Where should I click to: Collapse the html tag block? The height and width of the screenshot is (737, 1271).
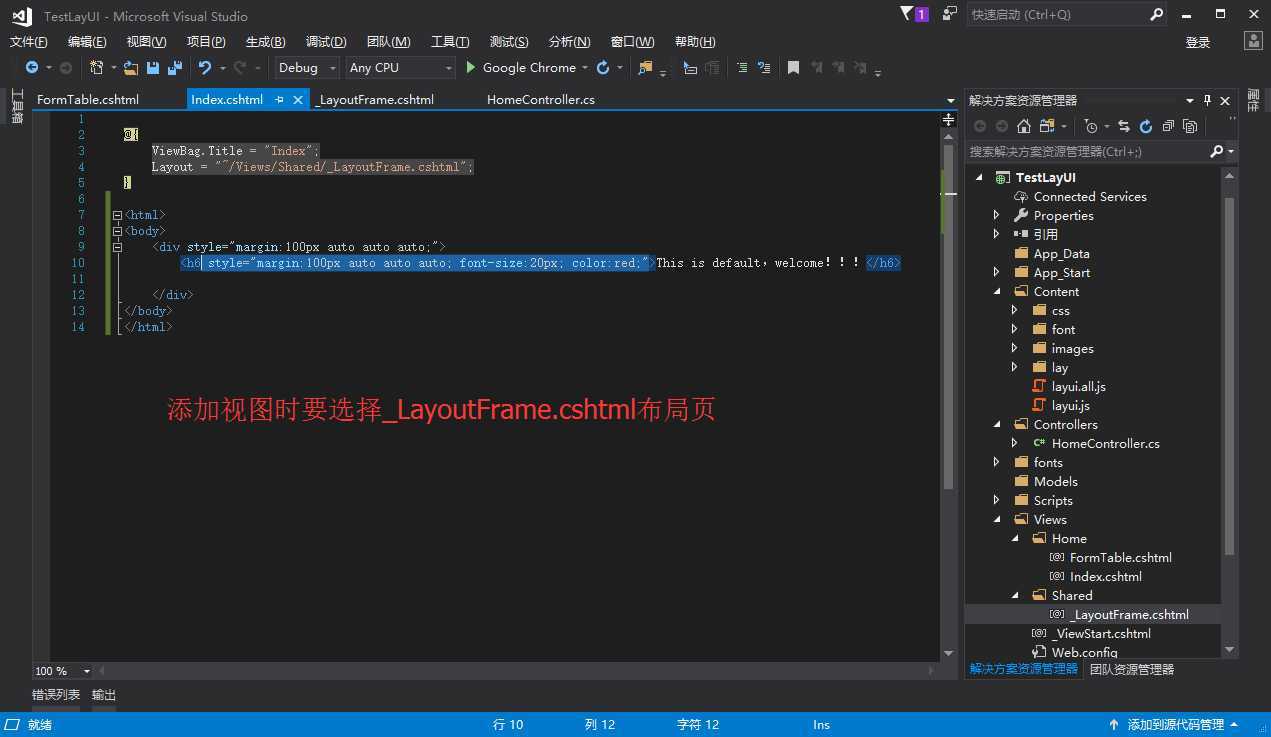[118, 215]
